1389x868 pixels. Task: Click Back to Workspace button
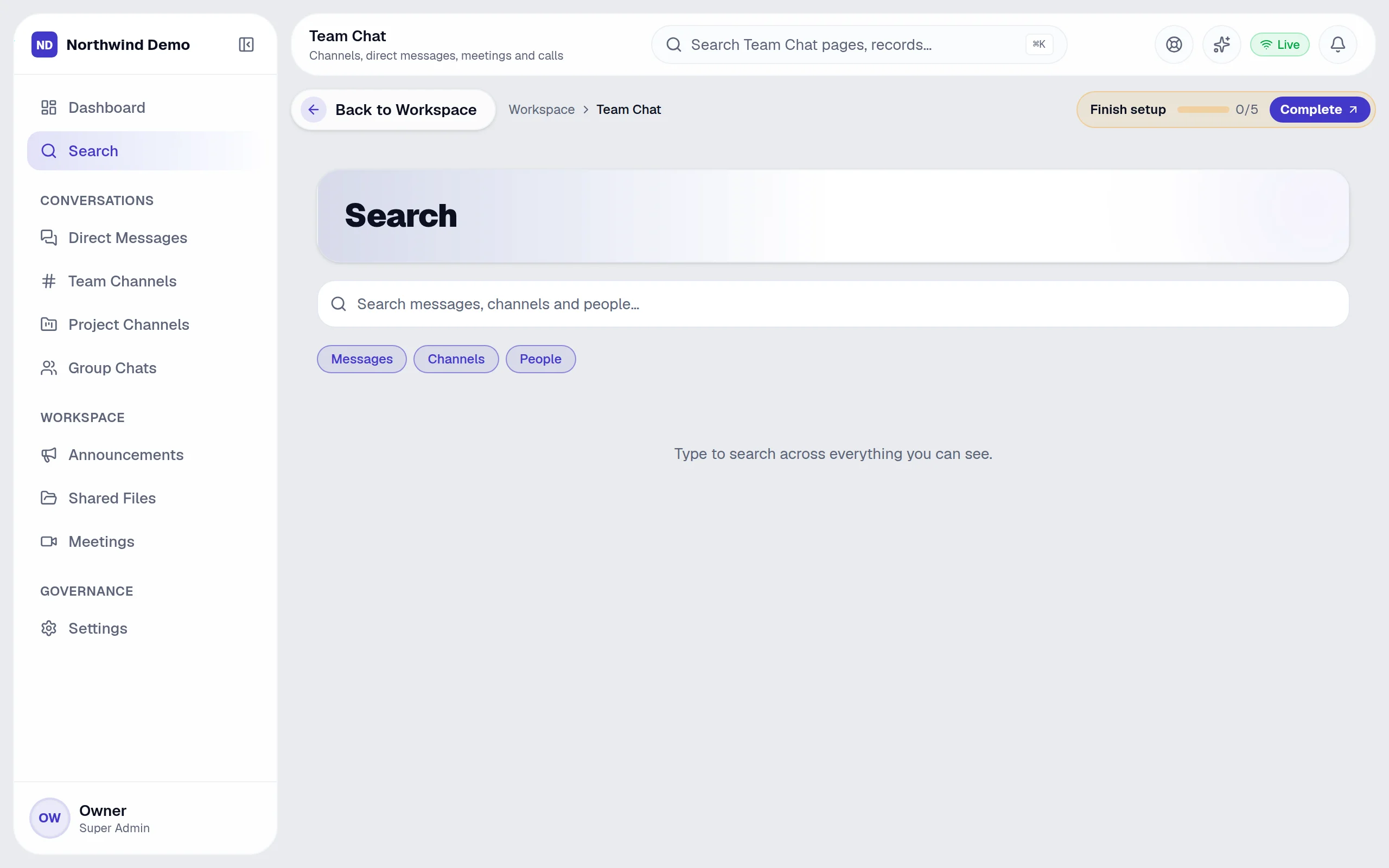393,110
